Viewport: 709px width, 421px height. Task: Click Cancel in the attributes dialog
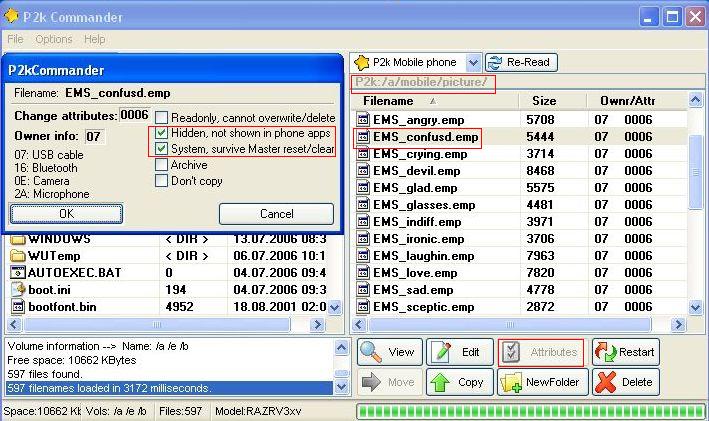pyautogui.click(x=276, y=214)
